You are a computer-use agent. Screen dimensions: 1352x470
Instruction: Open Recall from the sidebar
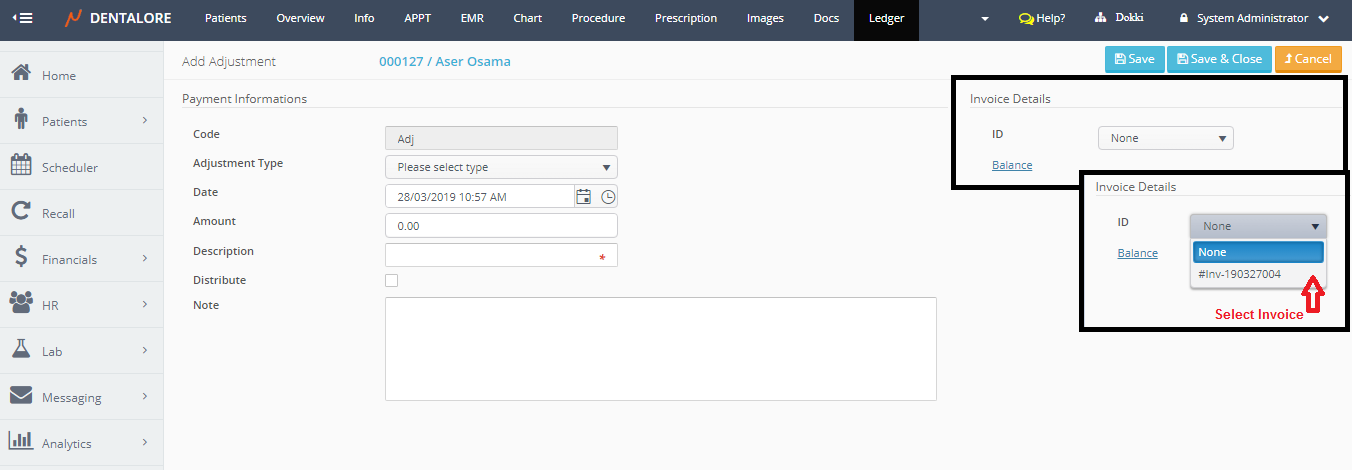(58, 213)
